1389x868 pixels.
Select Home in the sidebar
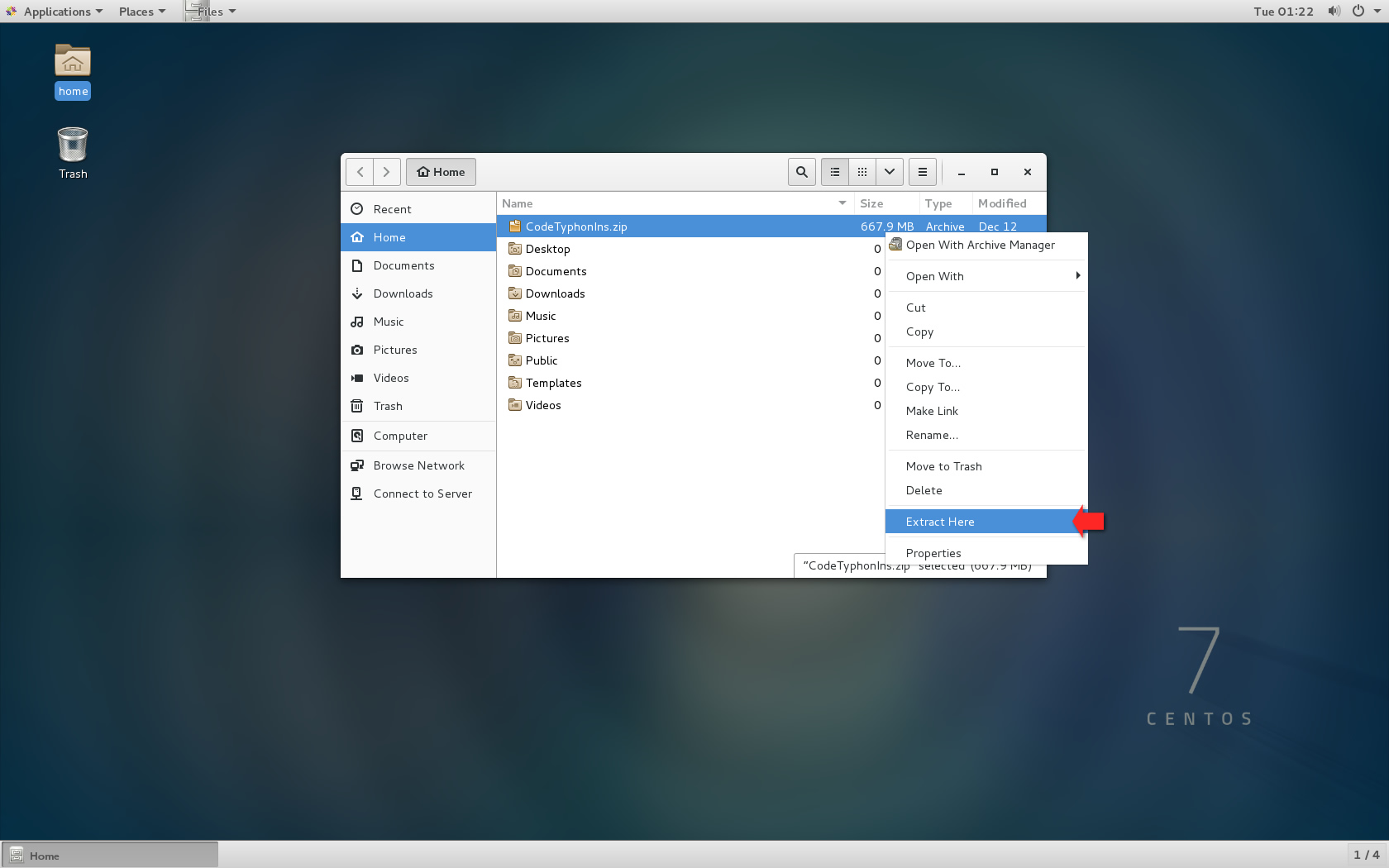(x=418, y=237)
